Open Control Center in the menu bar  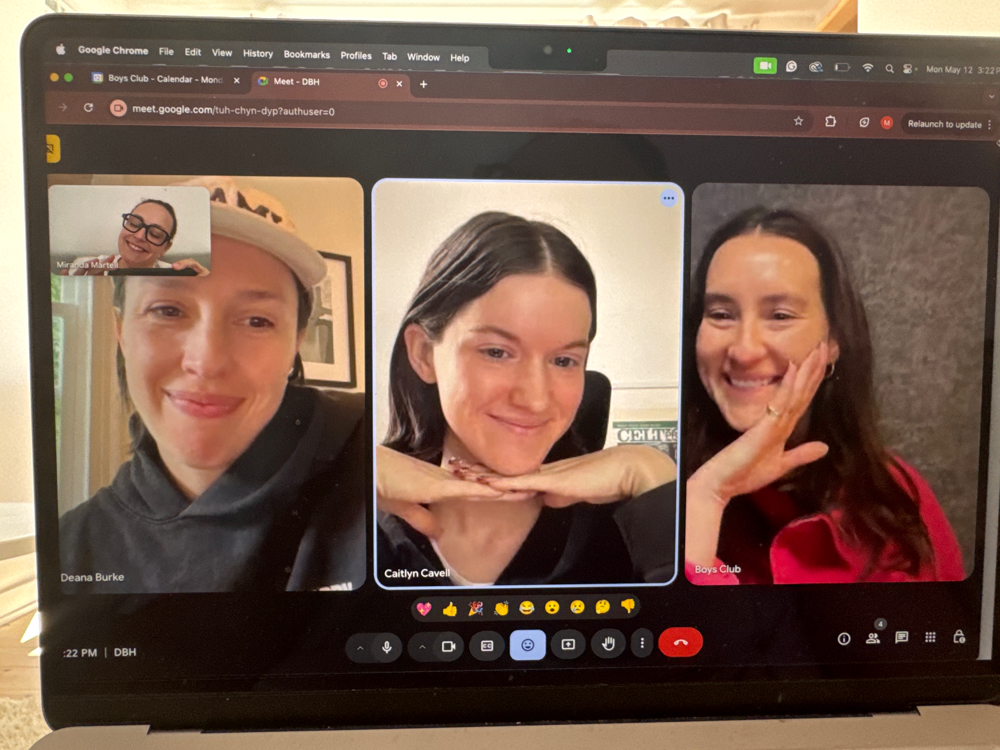click(908, 69)
